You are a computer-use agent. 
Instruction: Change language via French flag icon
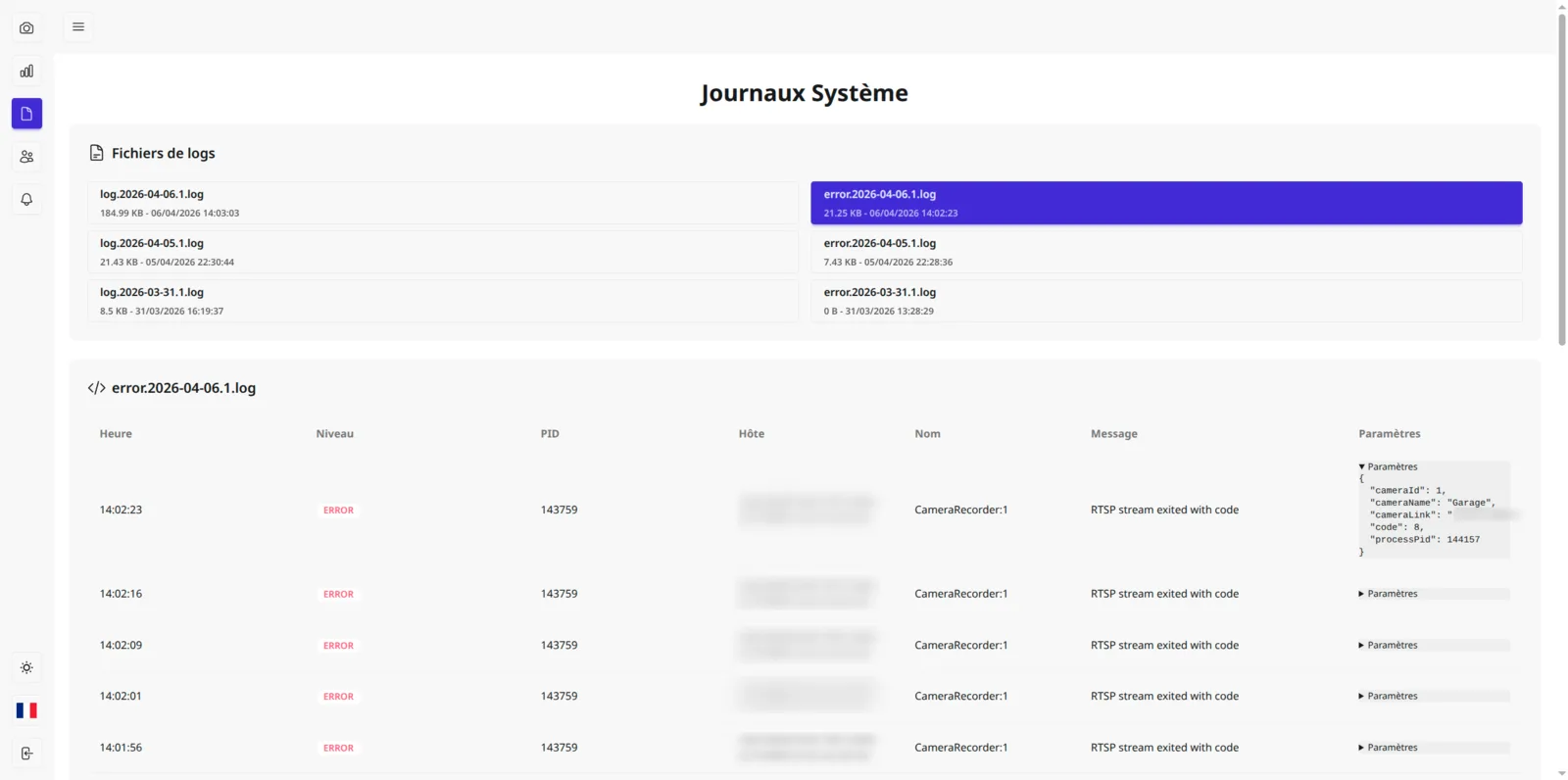point(26,710)
